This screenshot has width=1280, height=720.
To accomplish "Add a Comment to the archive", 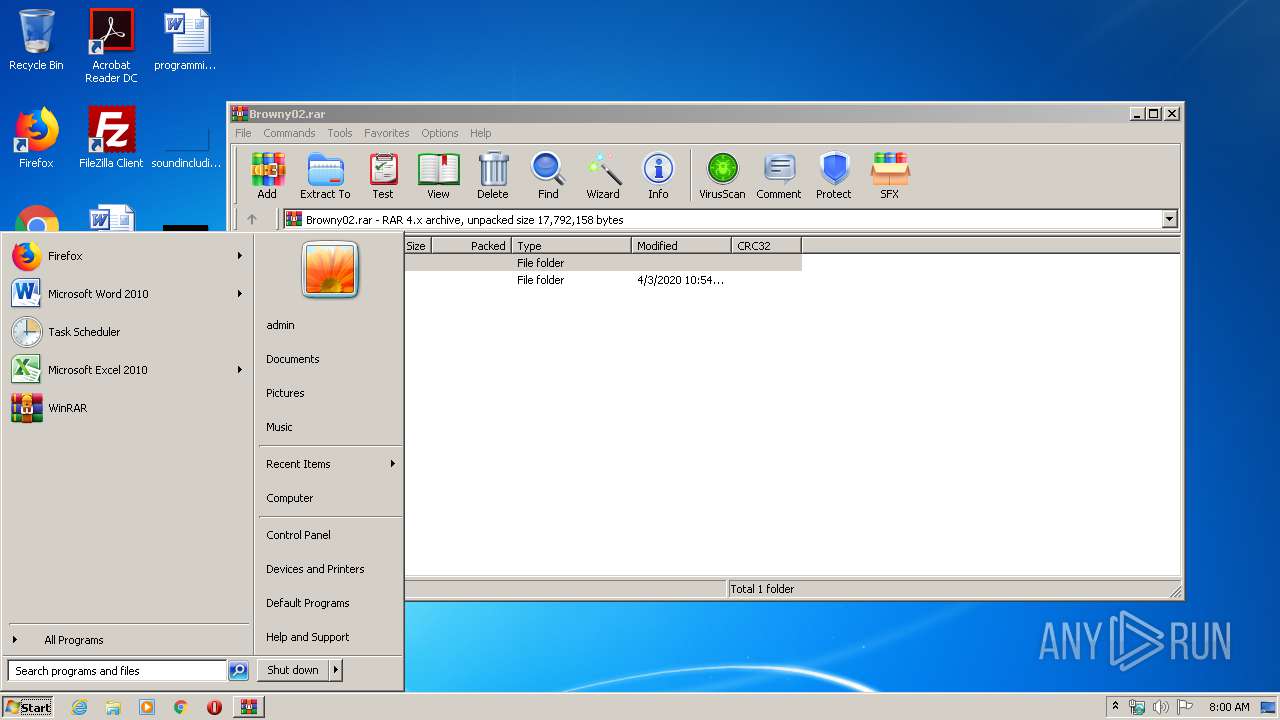I will click(x=779, y=176).
